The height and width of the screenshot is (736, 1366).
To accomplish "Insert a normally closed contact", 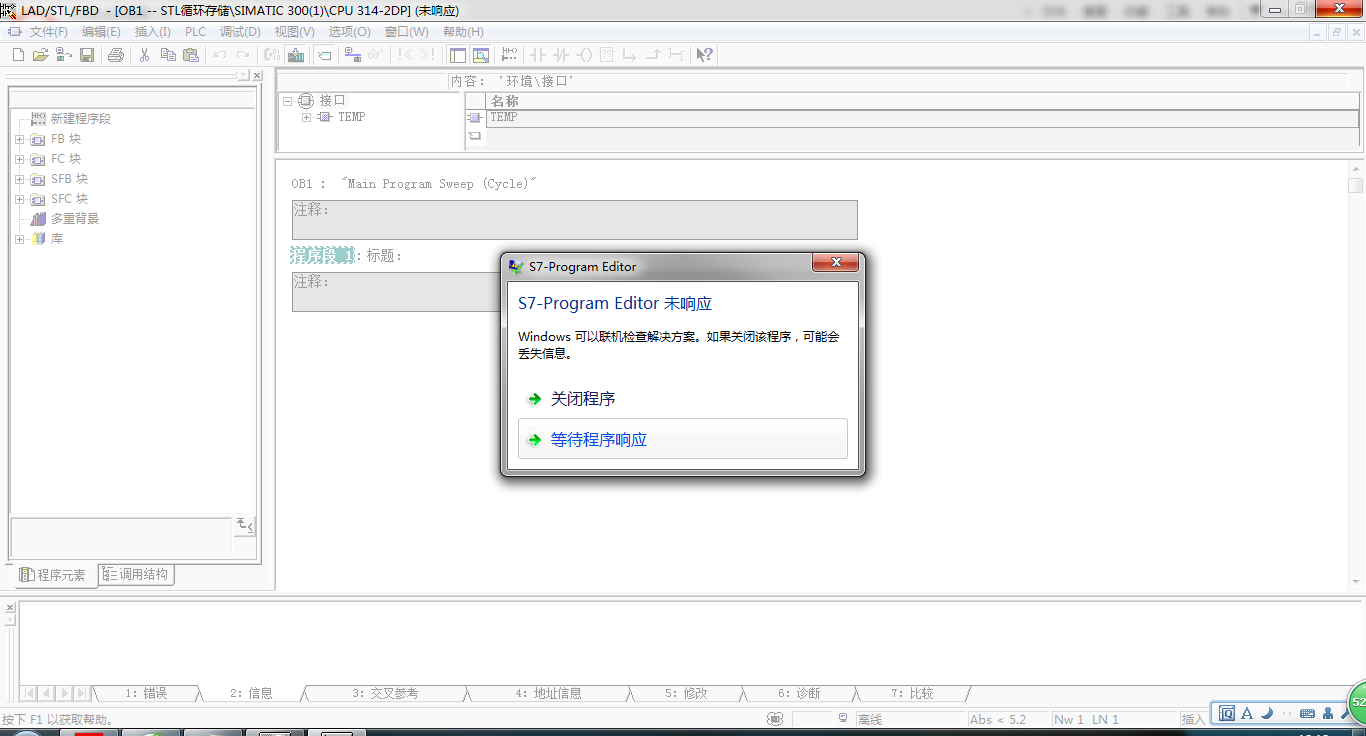I will click(561, 55).
